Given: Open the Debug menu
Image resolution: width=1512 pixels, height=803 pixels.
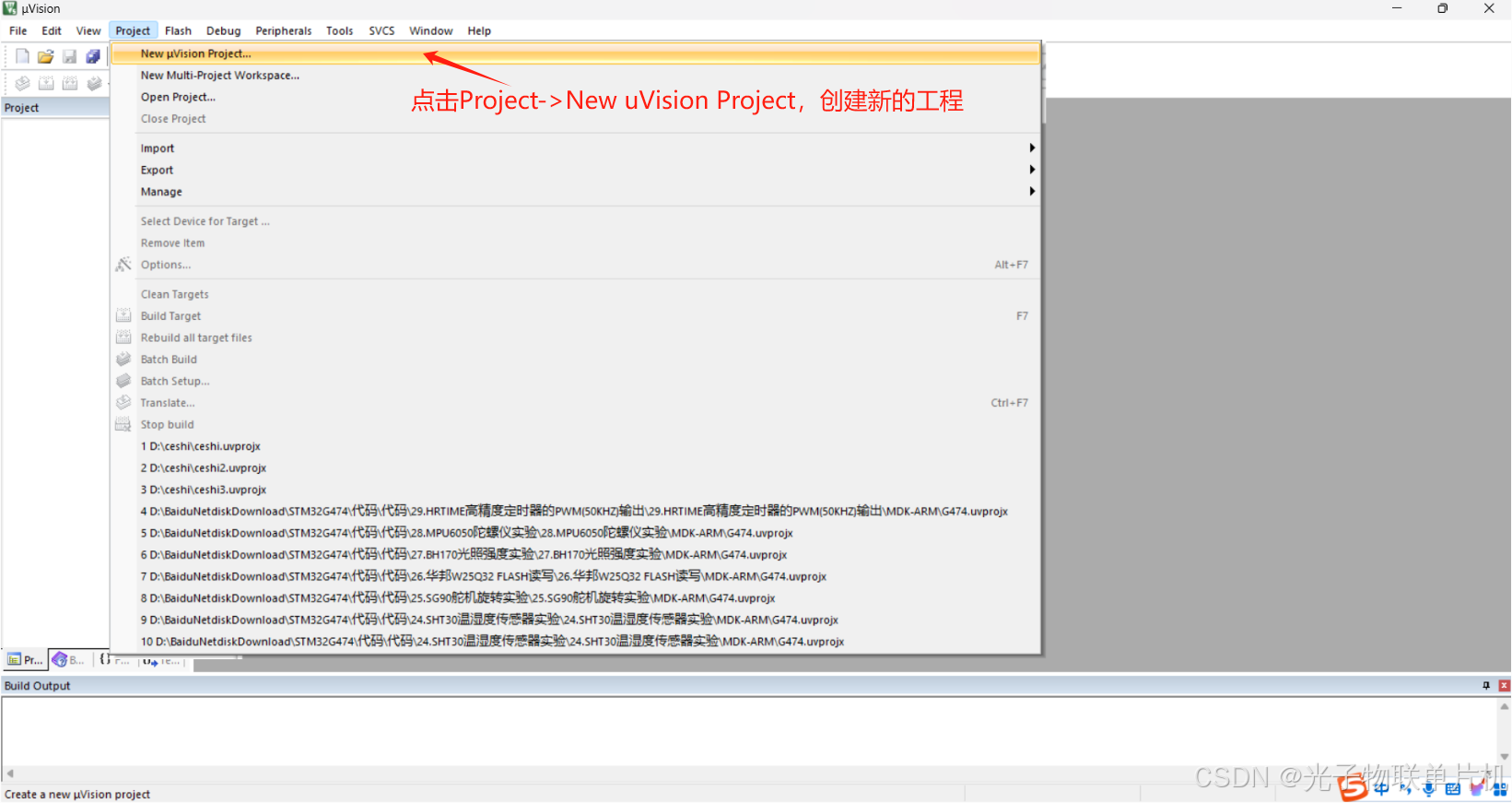Looking at the screenshot, I should pos(223,30).
